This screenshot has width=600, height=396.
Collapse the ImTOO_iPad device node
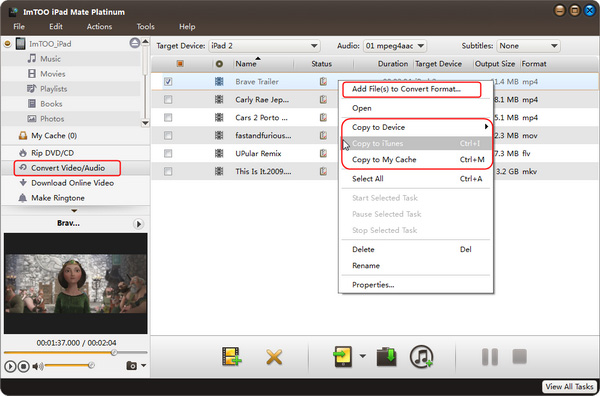7,44
